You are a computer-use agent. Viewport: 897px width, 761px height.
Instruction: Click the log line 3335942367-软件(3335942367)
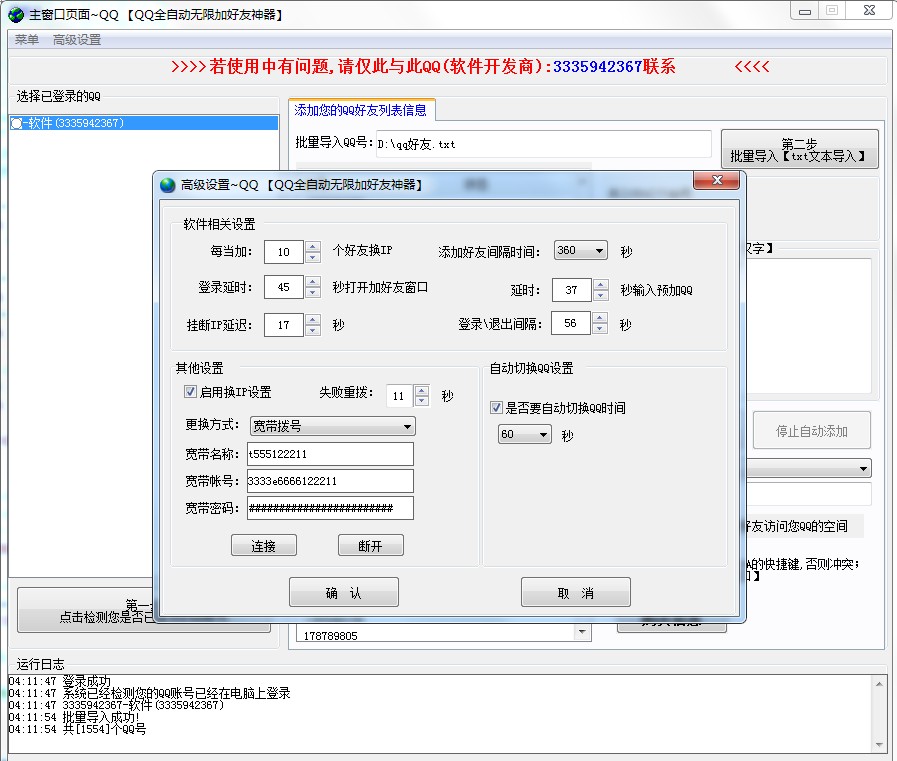(116, 705)
